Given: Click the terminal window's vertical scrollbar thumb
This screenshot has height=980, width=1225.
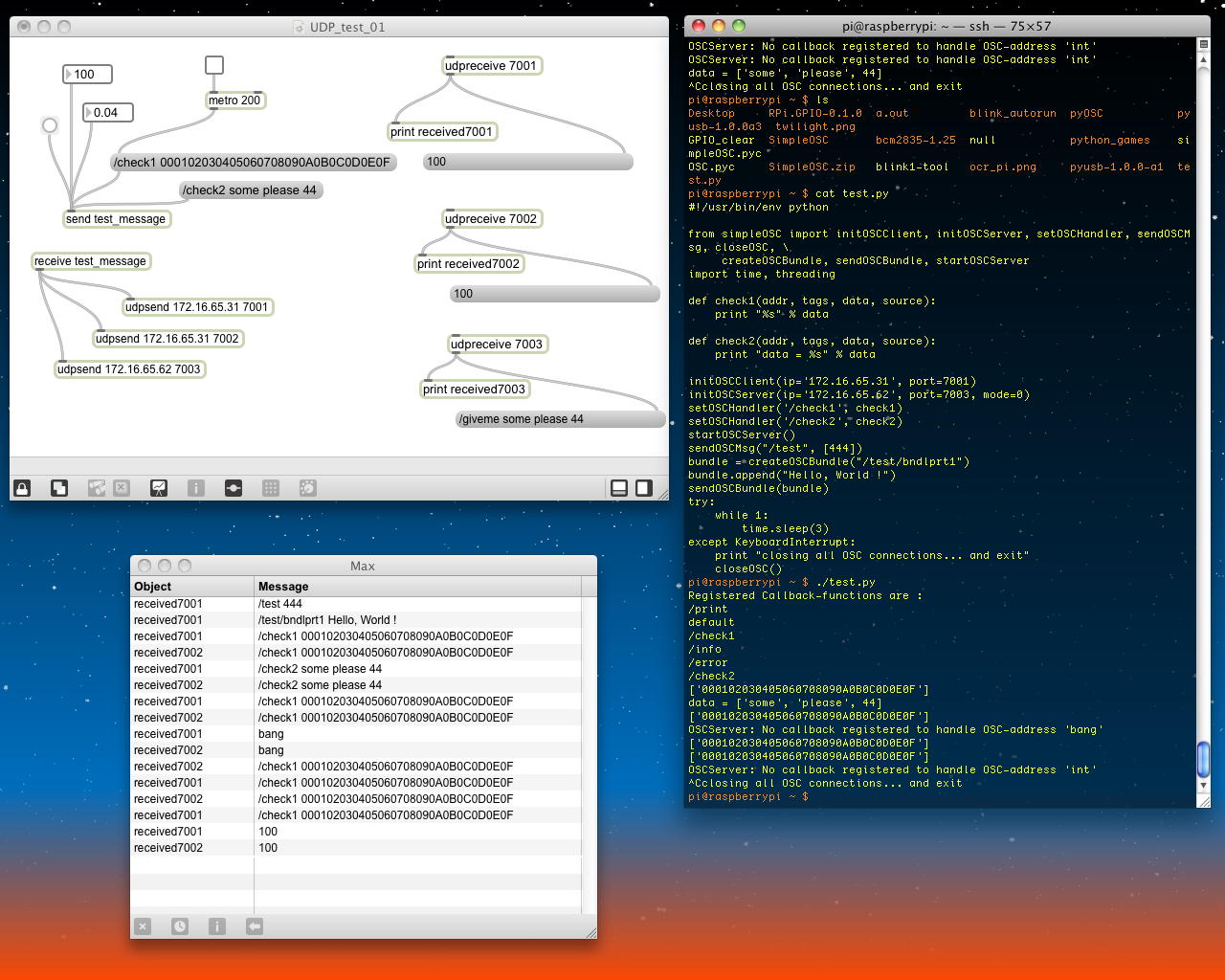Looking at the screenshot, I should pyautogui.click(x=1204, y=759).
